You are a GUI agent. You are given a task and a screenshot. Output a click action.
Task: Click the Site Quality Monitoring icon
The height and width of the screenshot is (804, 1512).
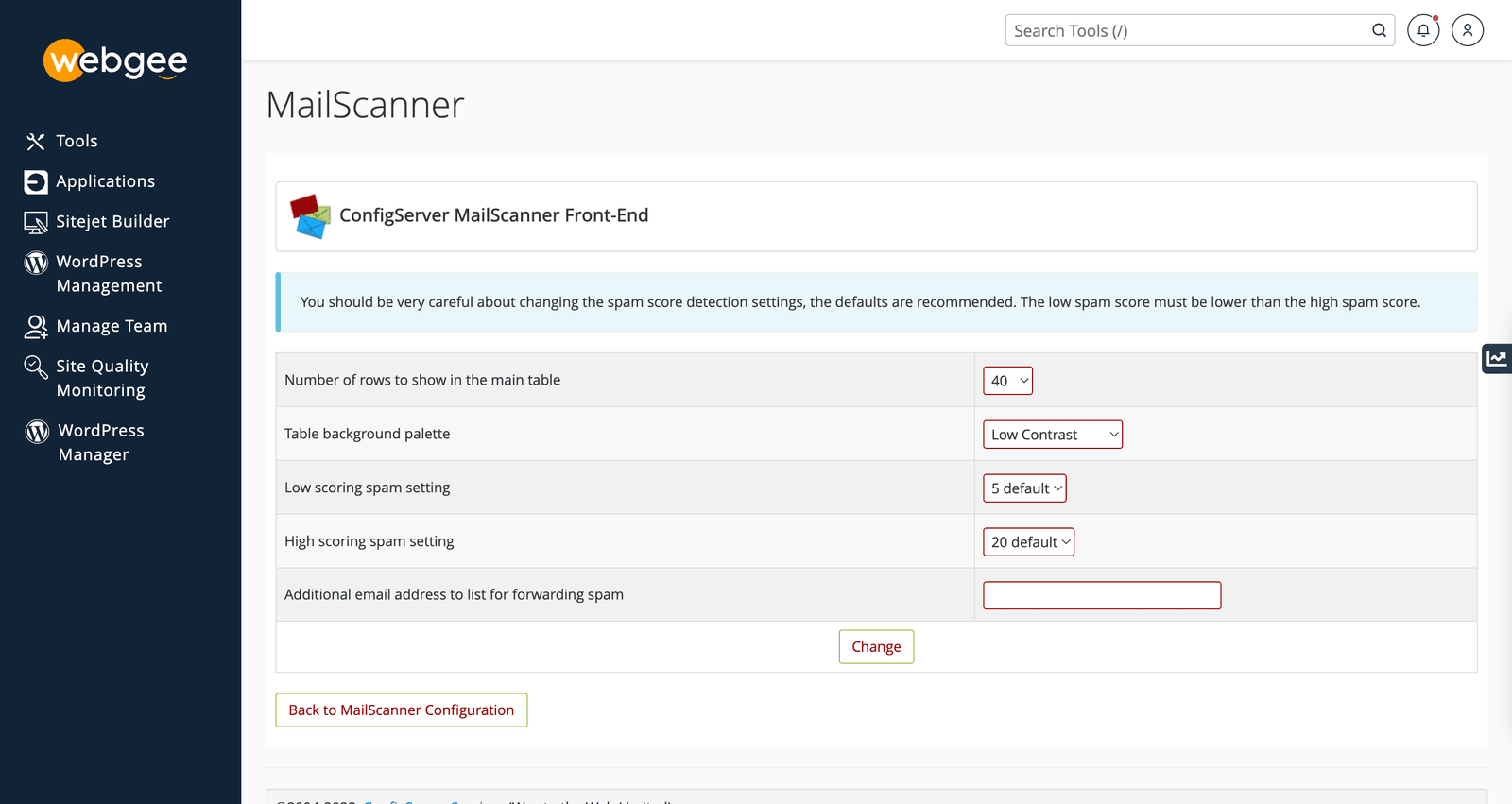[x=36, y=367]
